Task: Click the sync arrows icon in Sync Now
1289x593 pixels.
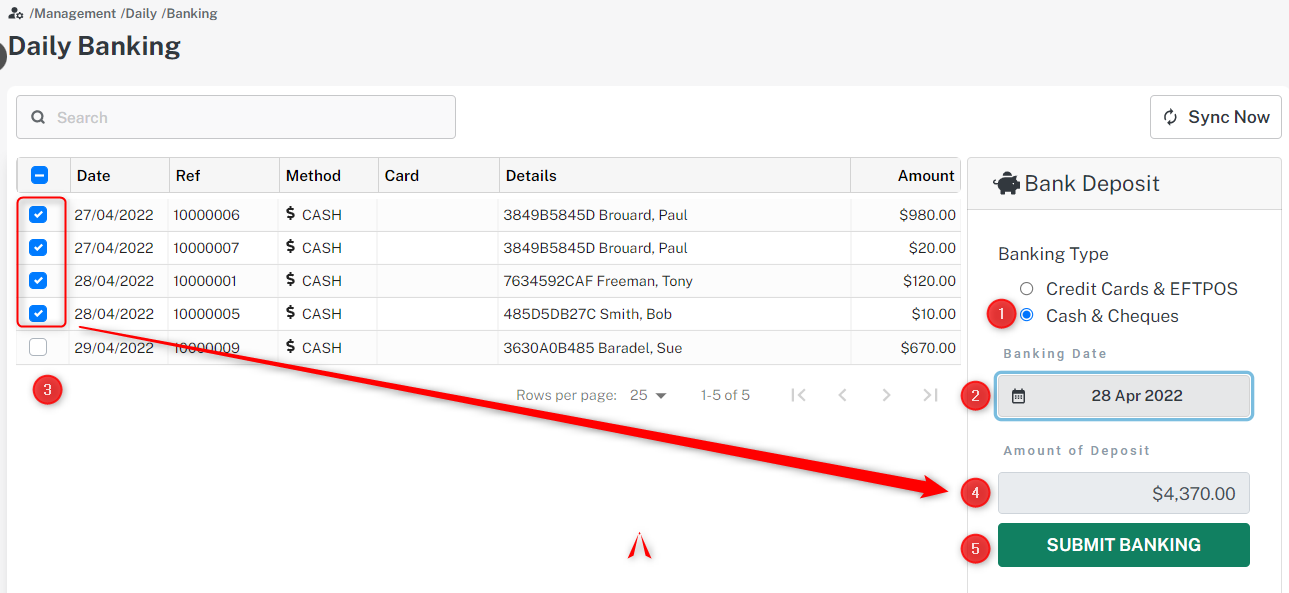Action: (1171, 118)
